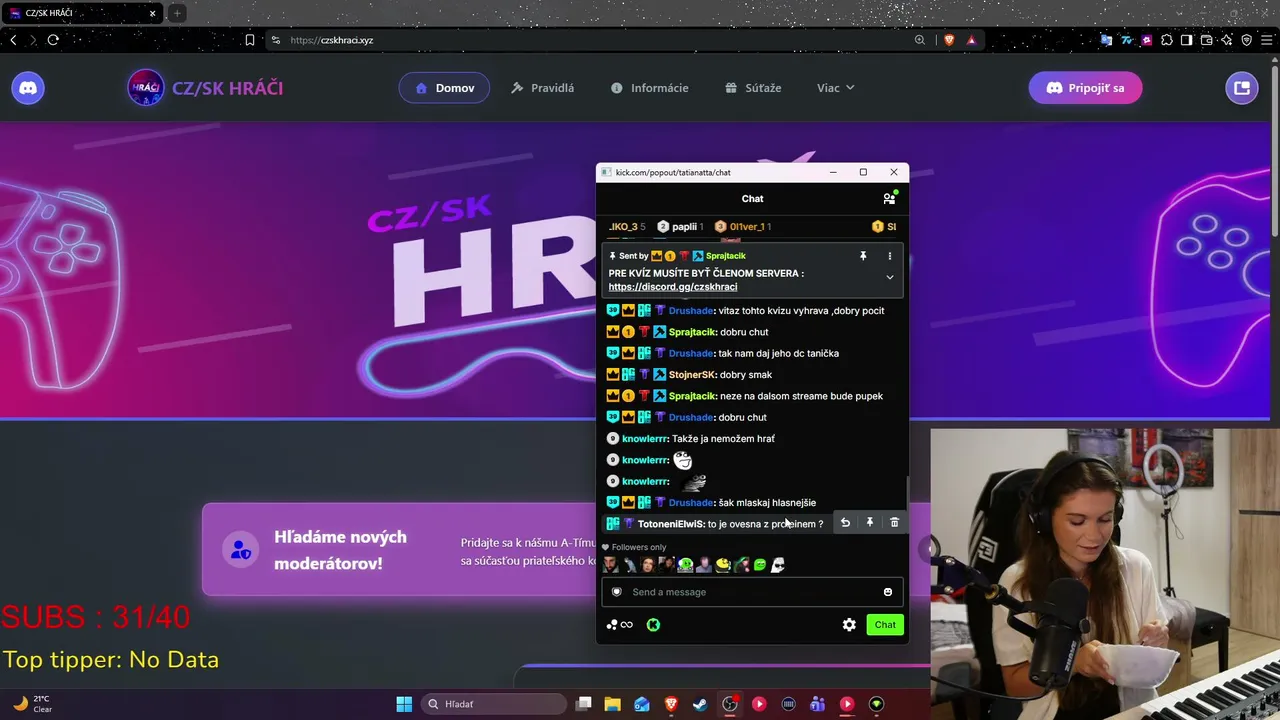Reload the page in the browser

point(53,40)
